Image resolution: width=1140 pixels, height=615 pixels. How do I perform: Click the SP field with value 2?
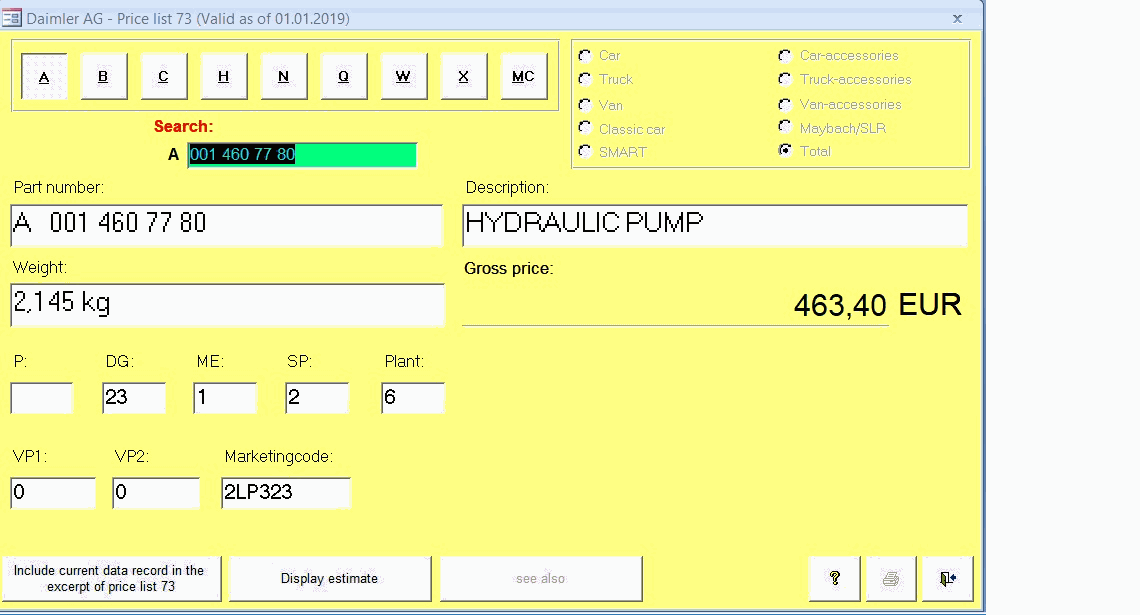[317, 398]
